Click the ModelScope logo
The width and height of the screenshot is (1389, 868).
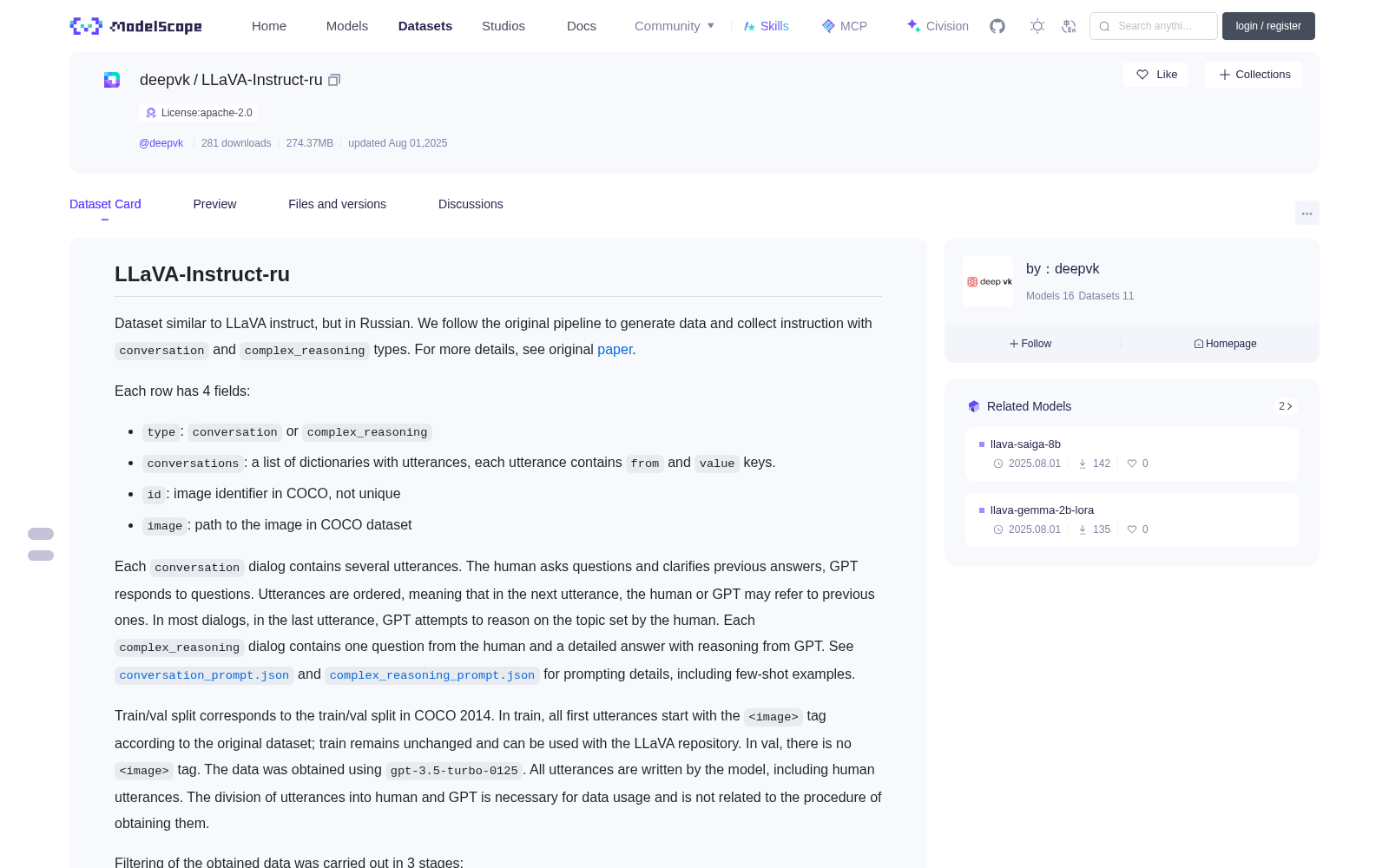click(135, 26)
